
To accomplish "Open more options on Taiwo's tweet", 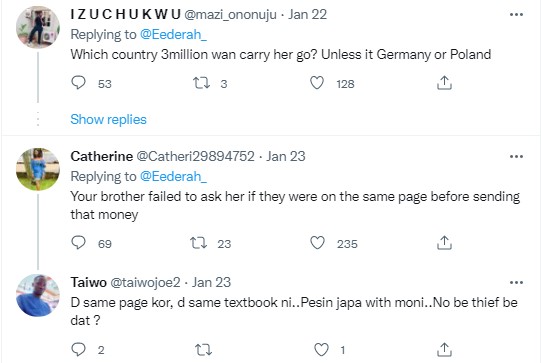I will (x=516, y=283).
